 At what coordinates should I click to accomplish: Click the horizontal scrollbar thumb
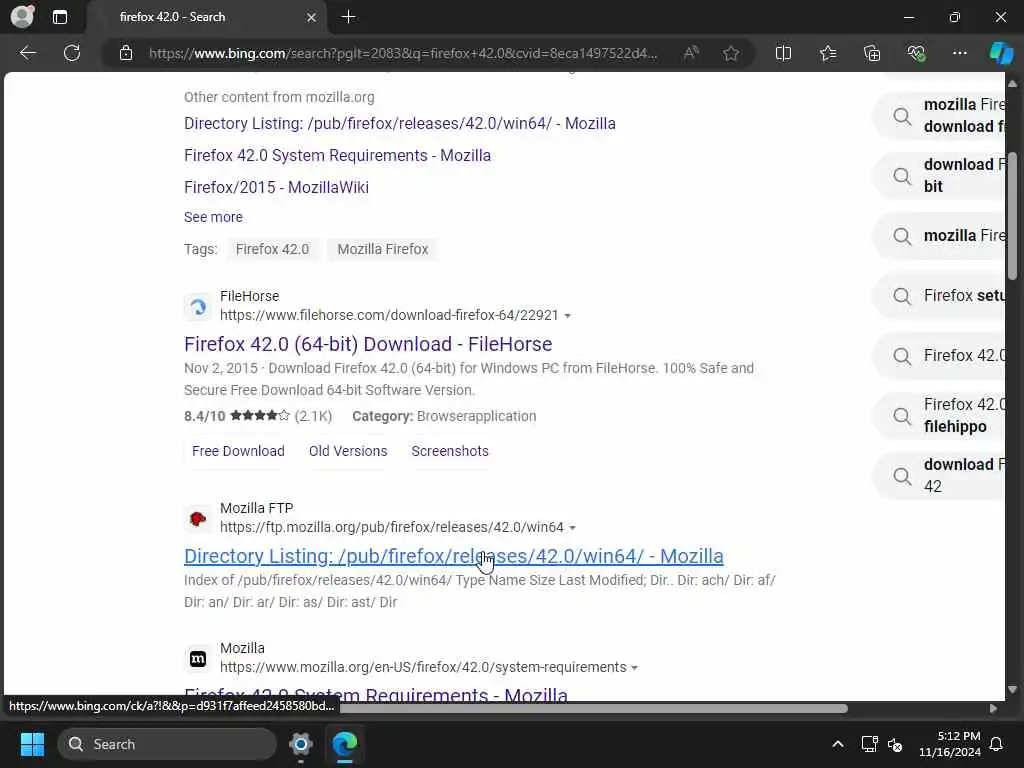[x=593, y=709]
